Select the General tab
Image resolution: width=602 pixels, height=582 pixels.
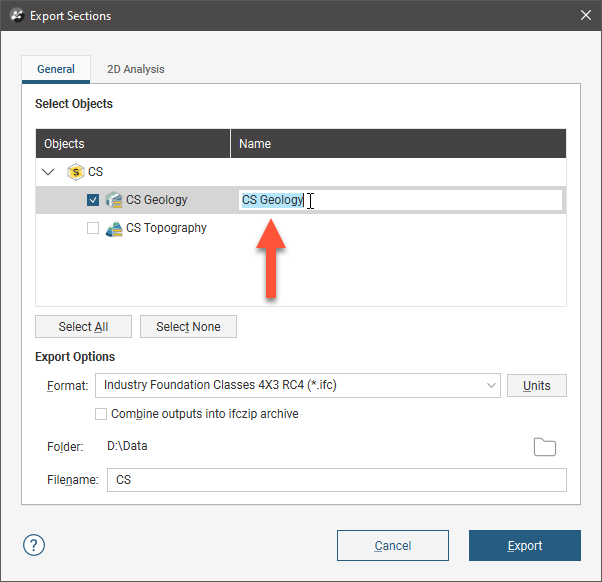point(56,69)
